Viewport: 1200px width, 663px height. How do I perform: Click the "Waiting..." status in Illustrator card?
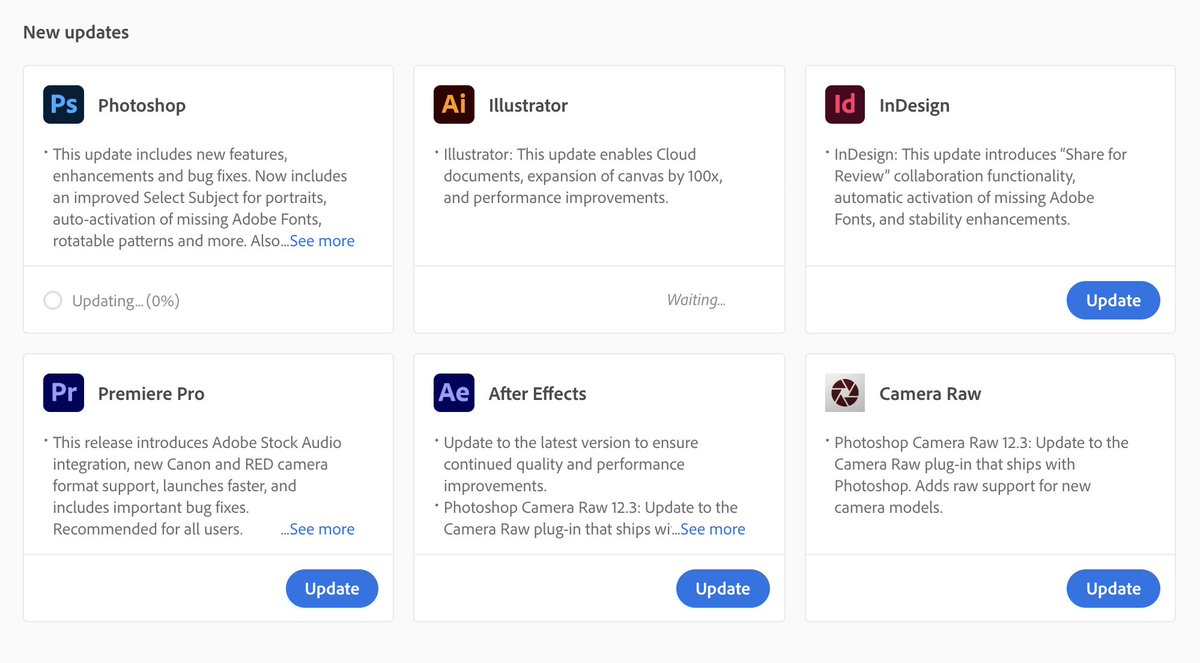[697, 300]
